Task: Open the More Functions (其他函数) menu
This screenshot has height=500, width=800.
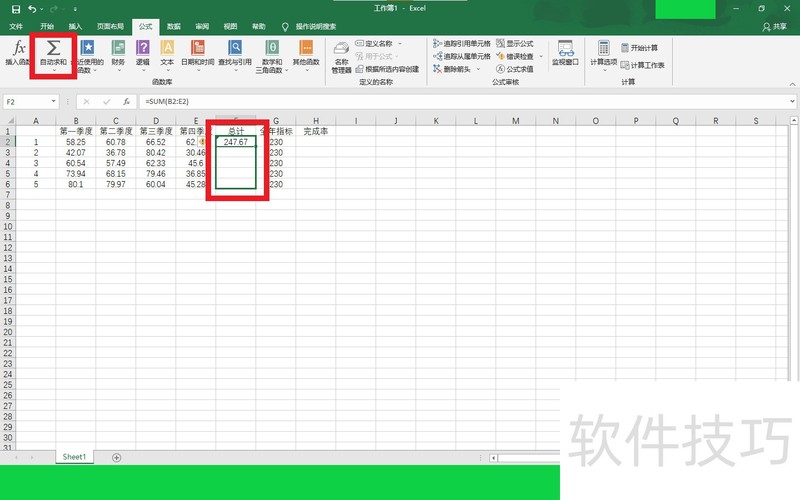Action: pyautogui.click(x=306, y=56)
